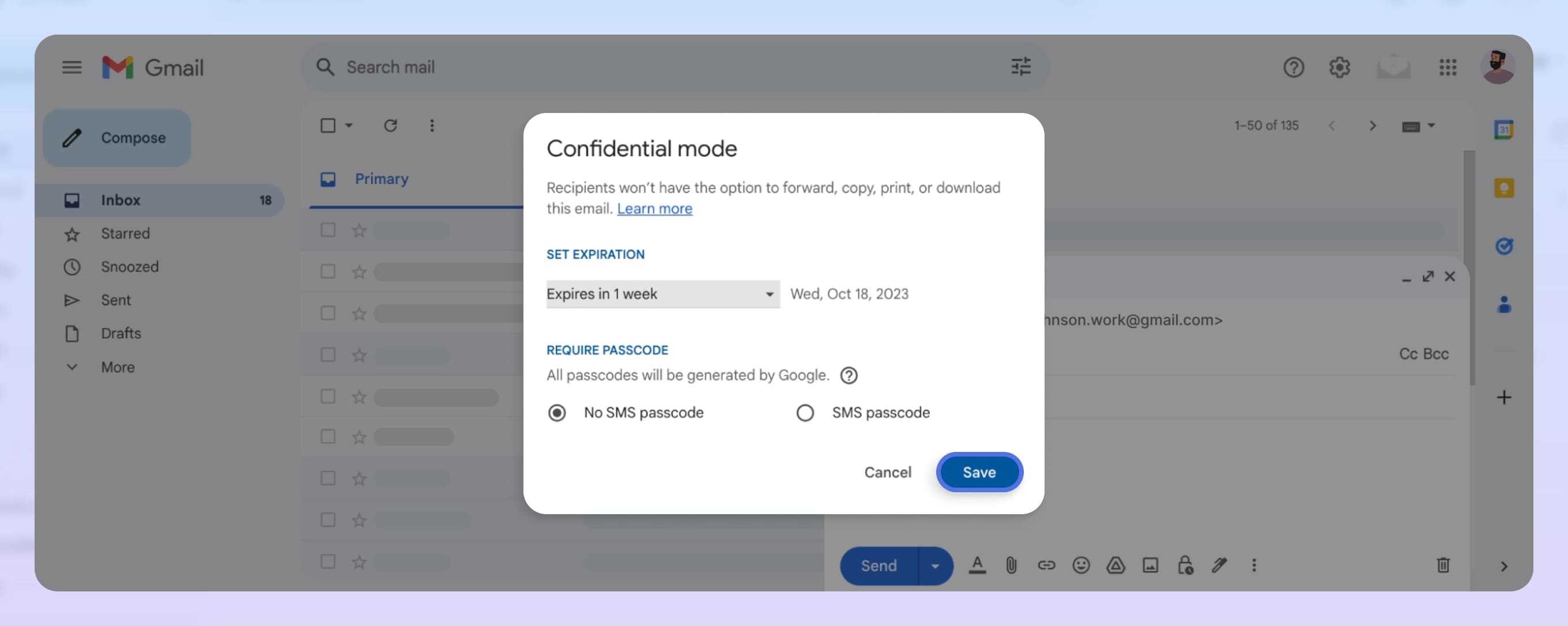This screenshot has width=1568, height=626.
Task: Save the confidential mode settings
Action: pos(979,472)
